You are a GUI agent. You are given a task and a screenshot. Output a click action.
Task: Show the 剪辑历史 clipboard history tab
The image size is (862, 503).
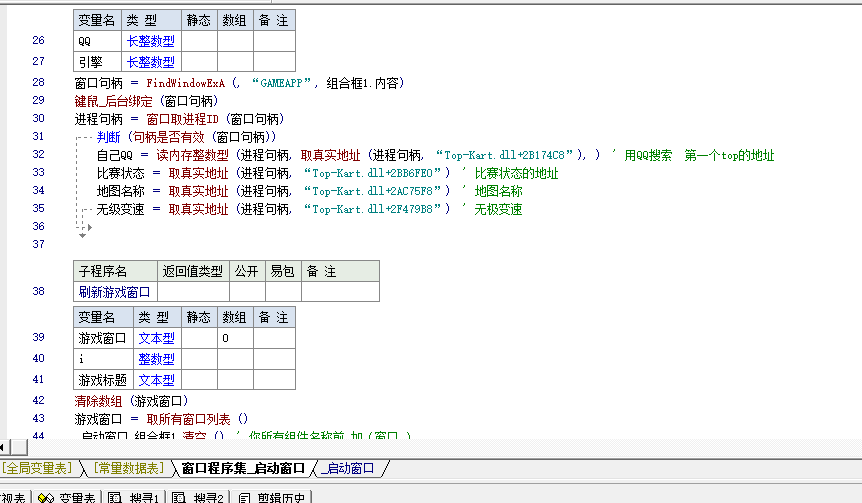[274, 497]
